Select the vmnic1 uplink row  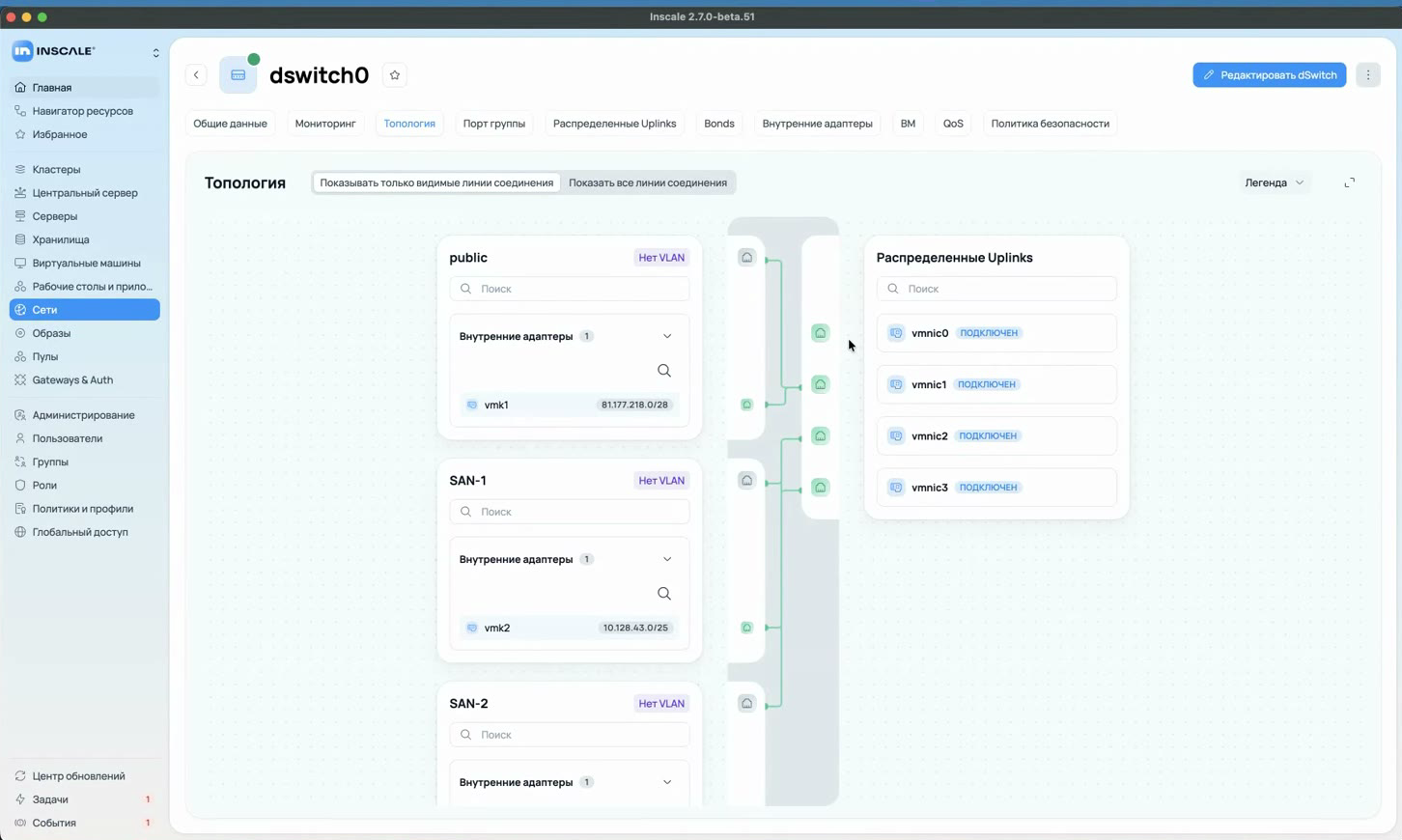[996, 384]
